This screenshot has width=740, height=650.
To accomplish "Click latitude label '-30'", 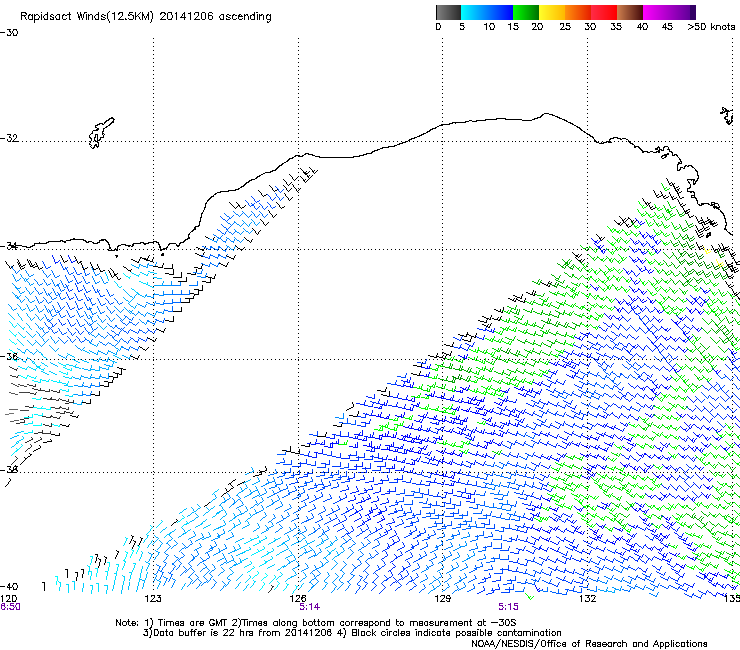I will click(9, 33).
